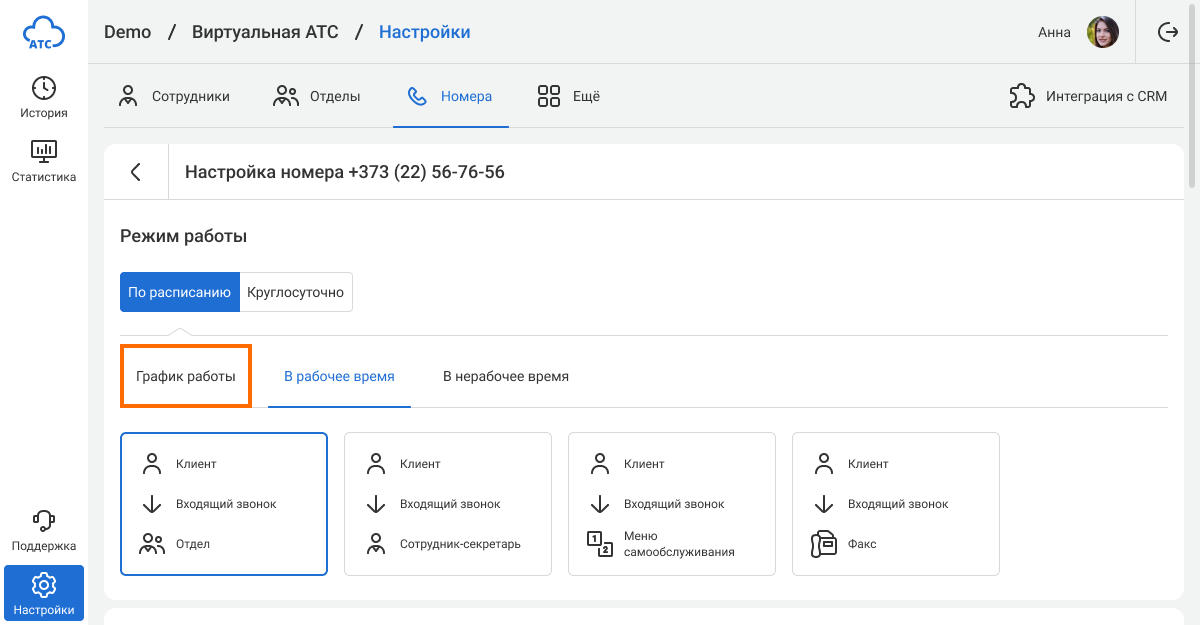Click Виртуальная АТС breadcrumb link
The width and height of the screenshot is (1200, 625).
tap(265, 32)
